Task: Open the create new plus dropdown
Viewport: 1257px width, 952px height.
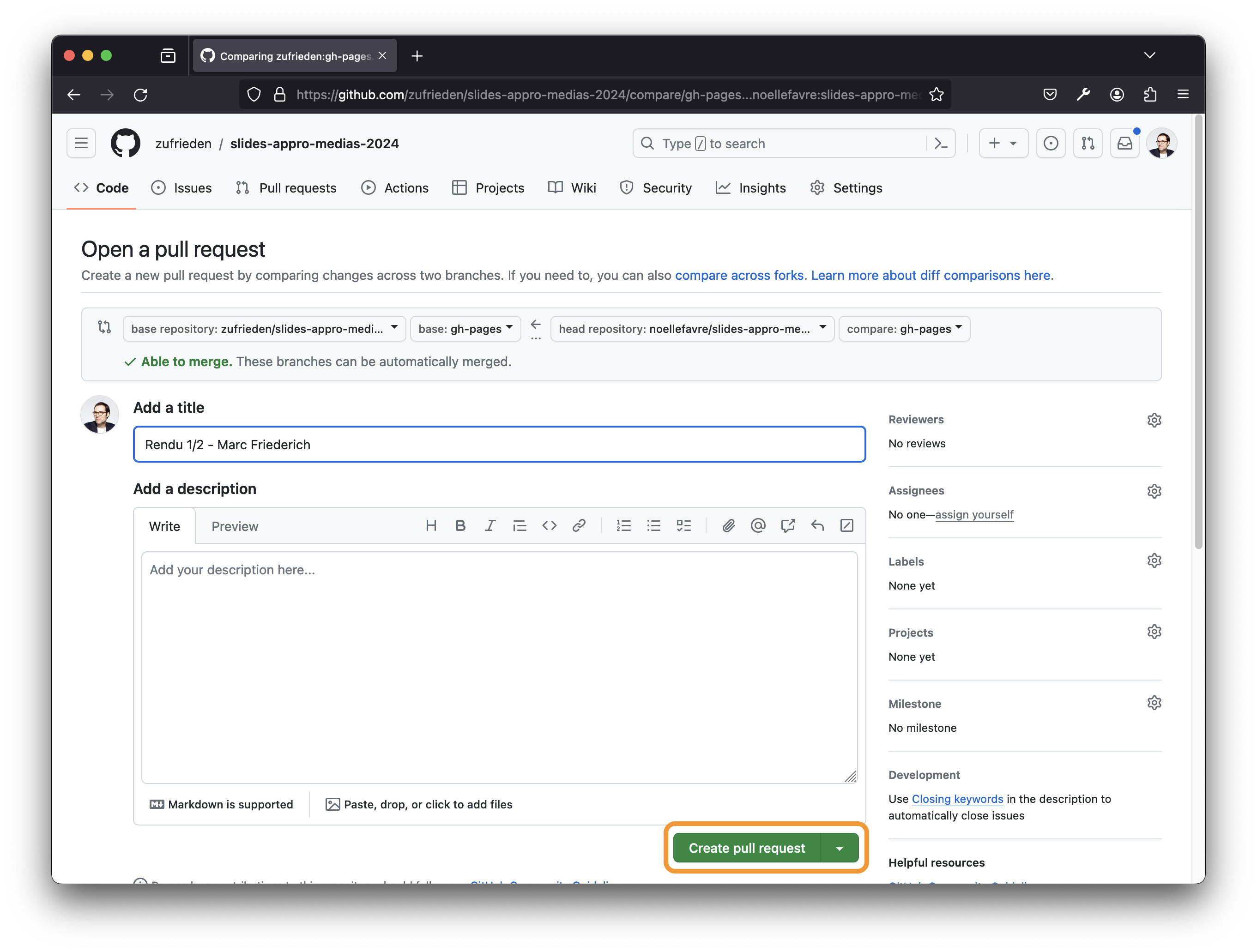Action: click(1003, 144)
